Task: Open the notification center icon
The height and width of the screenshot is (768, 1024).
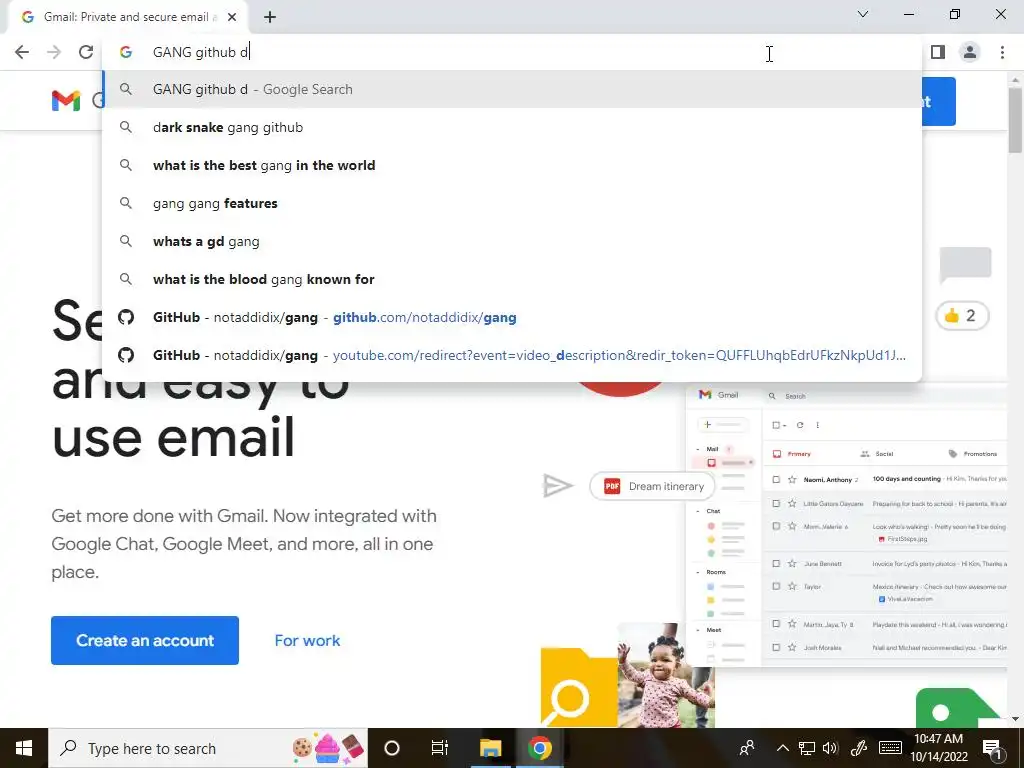Action: (991, 748)
